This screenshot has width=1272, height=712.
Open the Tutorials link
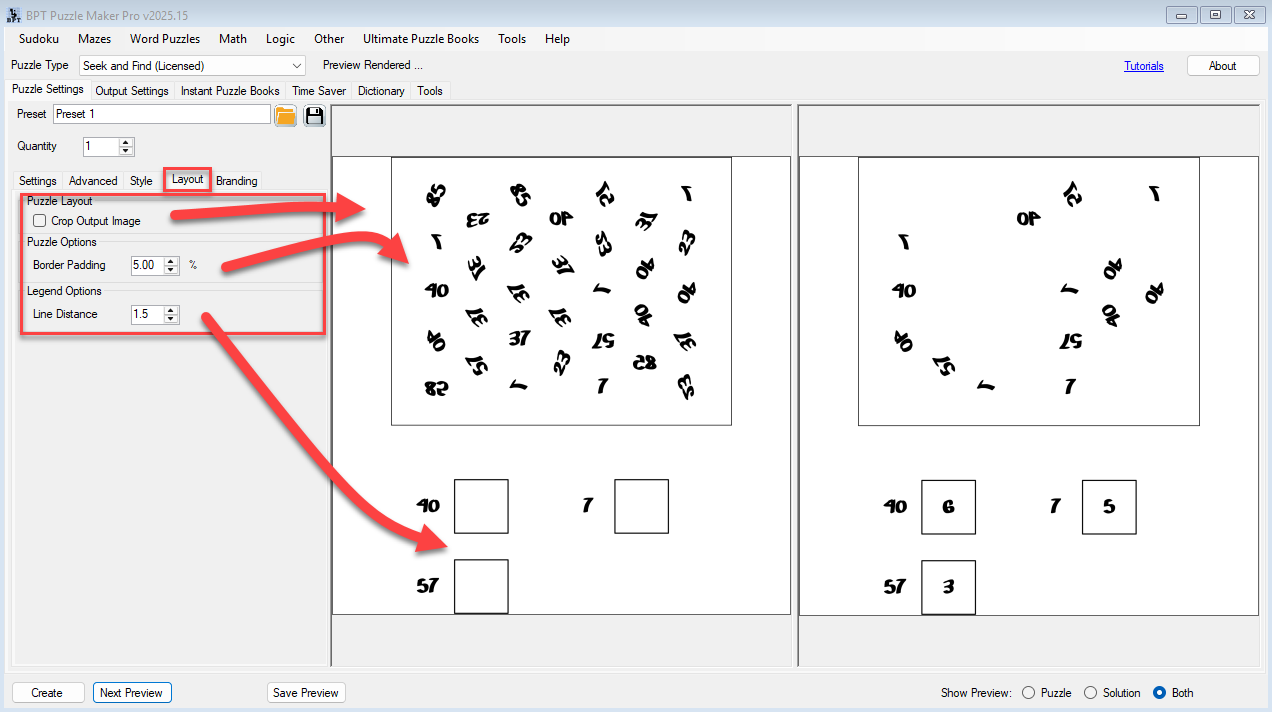click(x=1143, y=66)
